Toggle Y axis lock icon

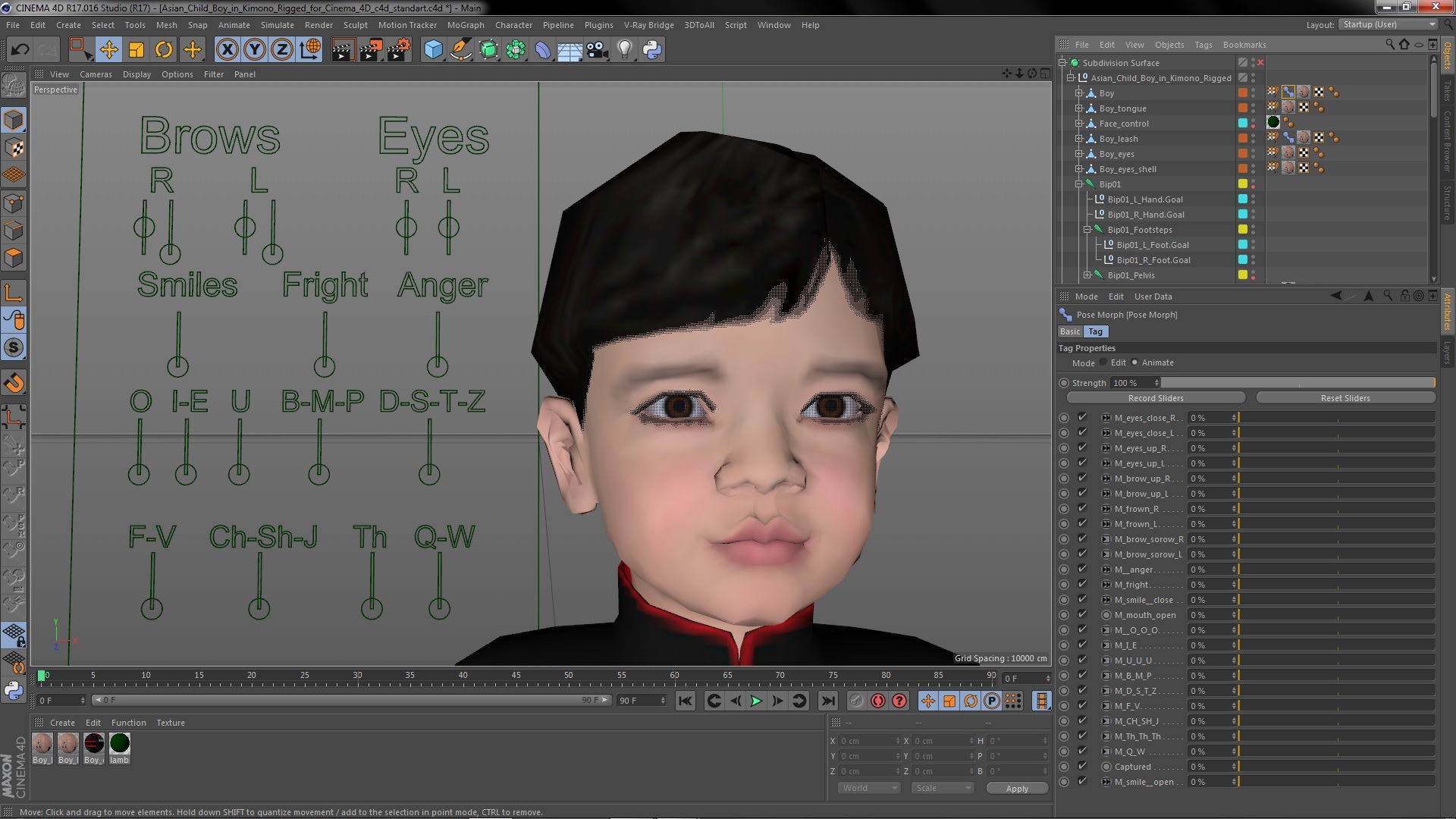[x=255, y=50]
